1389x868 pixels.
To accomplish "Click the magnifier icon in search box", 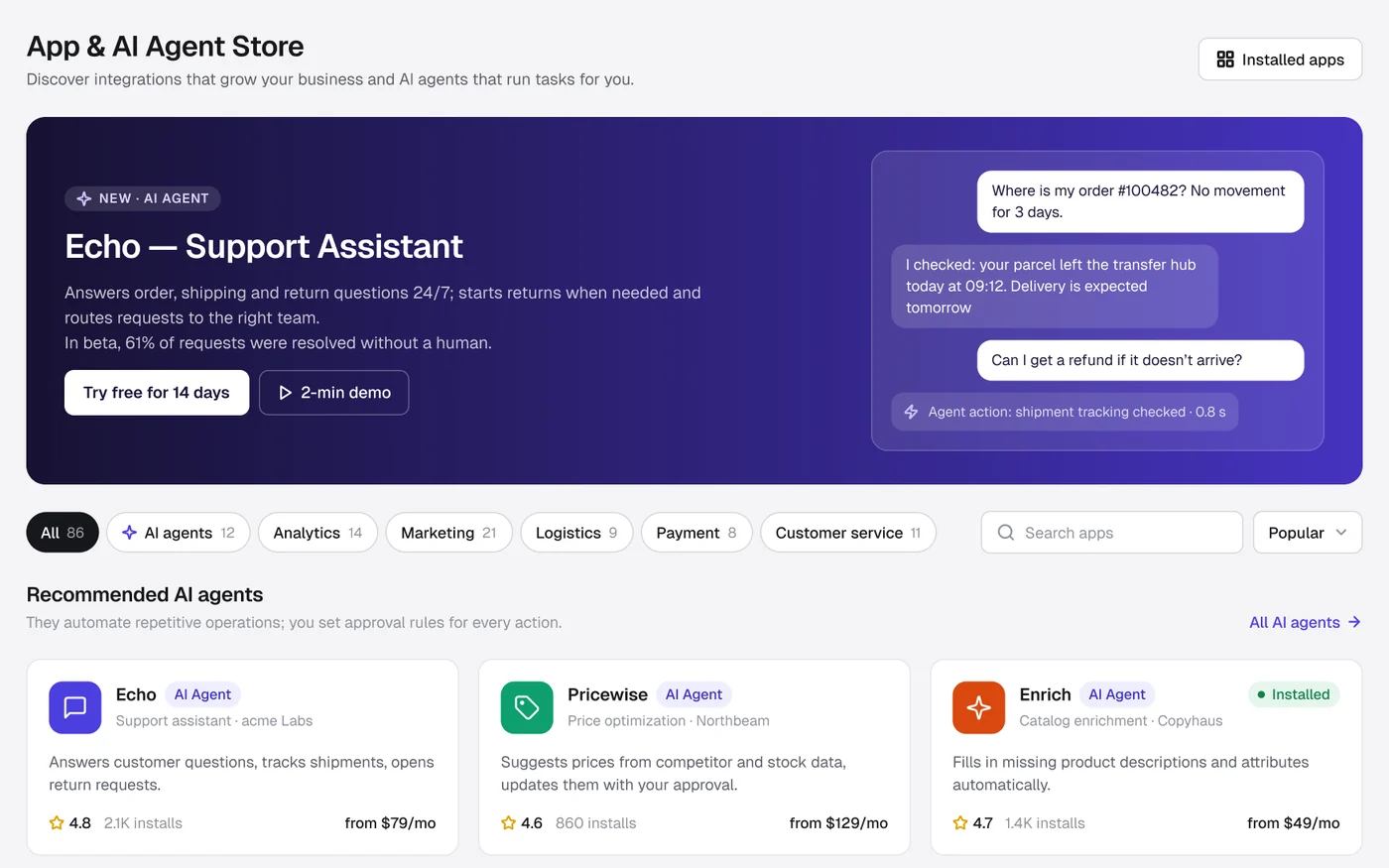I will point(1005,533).
